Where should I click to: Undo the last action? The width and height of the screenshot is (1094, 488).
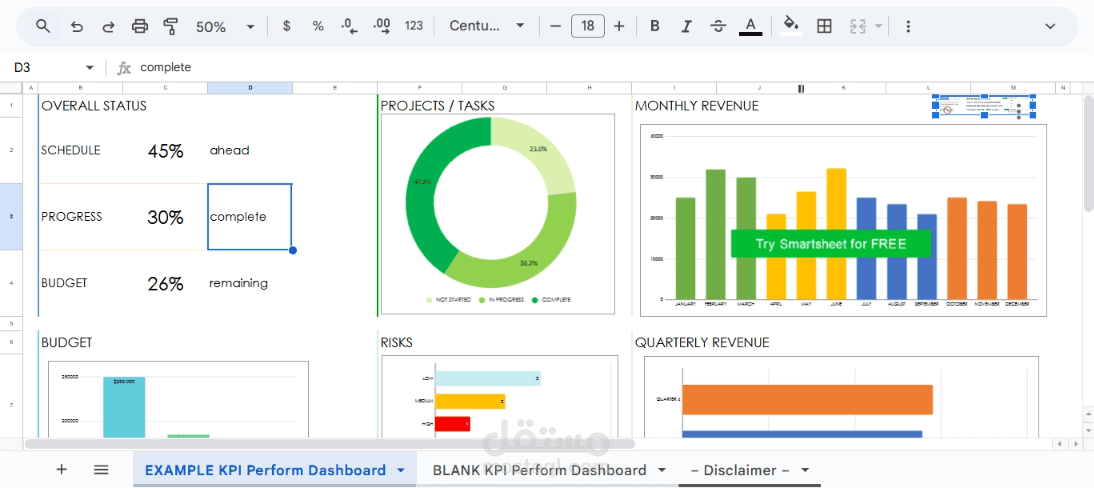(77, 27)
